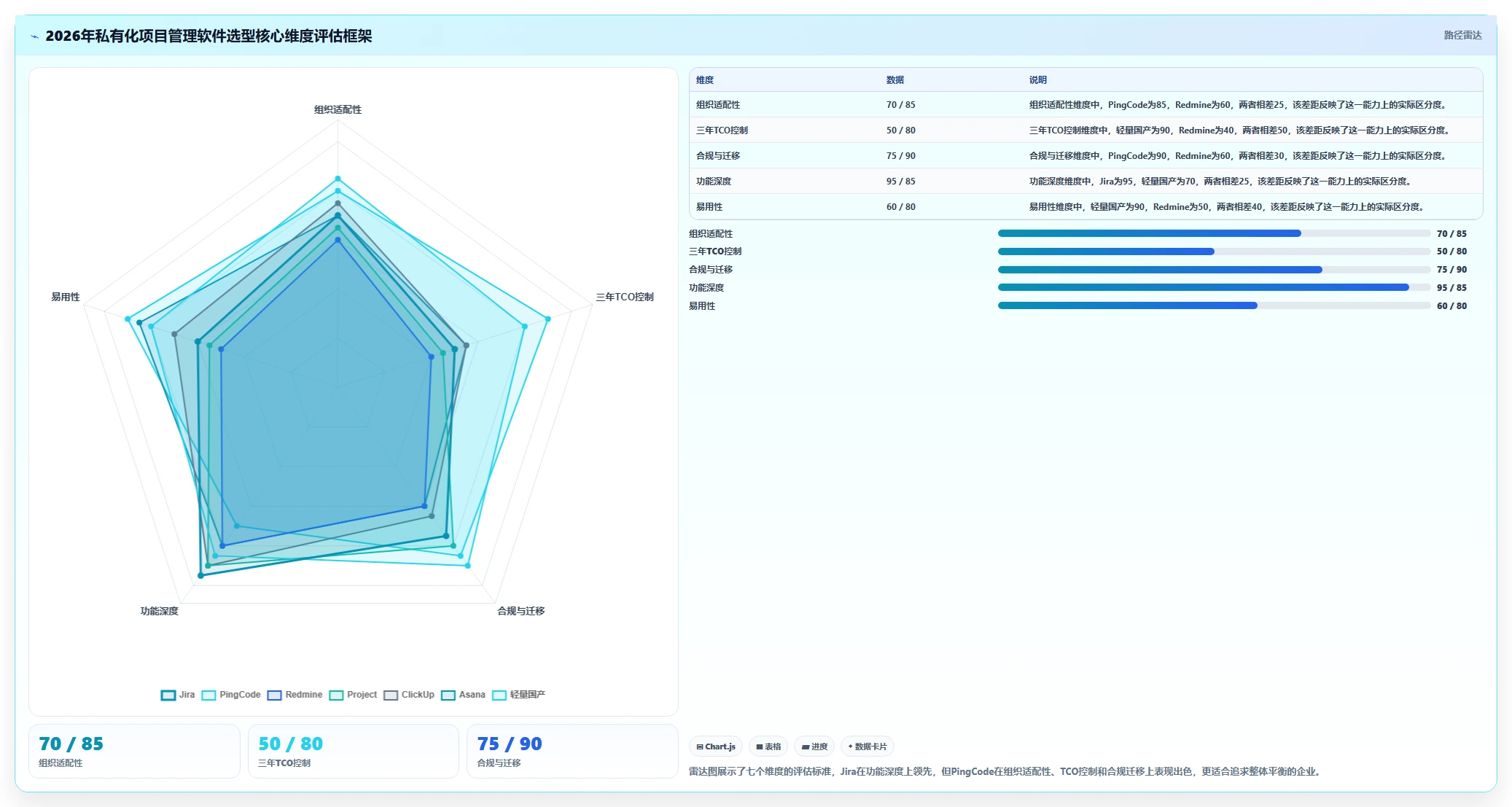Click the 易用性 axis label on radar
The width and height of the screenshot is (1512, 807).
point(66,297)
